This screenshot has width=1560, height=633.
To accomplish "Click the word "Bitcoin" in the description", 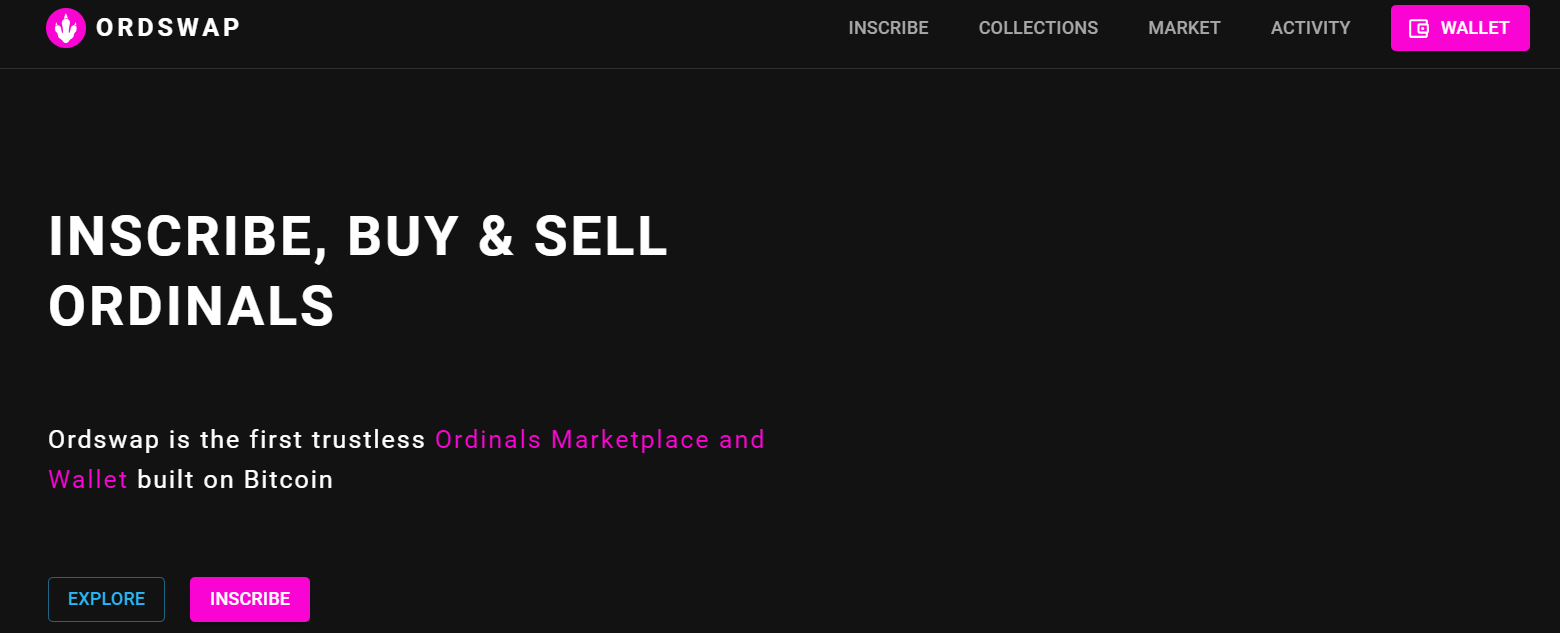I will 288,479.
